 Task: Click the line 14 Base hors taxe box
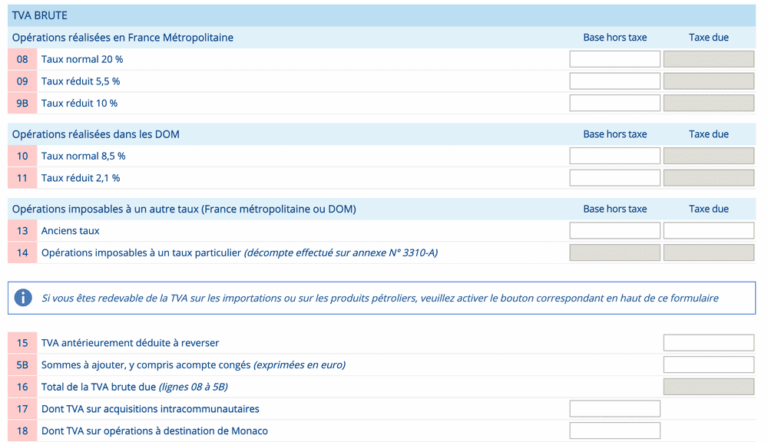[614, 253]
